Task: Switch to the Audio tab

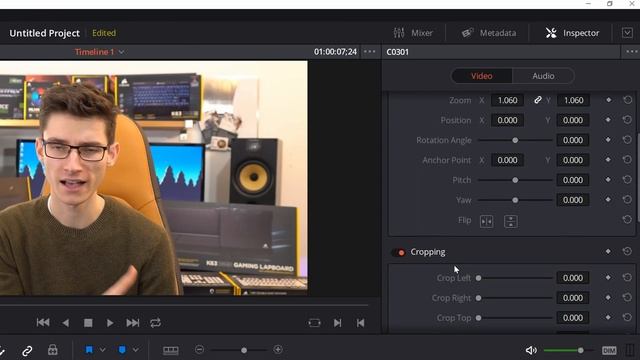Action: pos(543,76)
